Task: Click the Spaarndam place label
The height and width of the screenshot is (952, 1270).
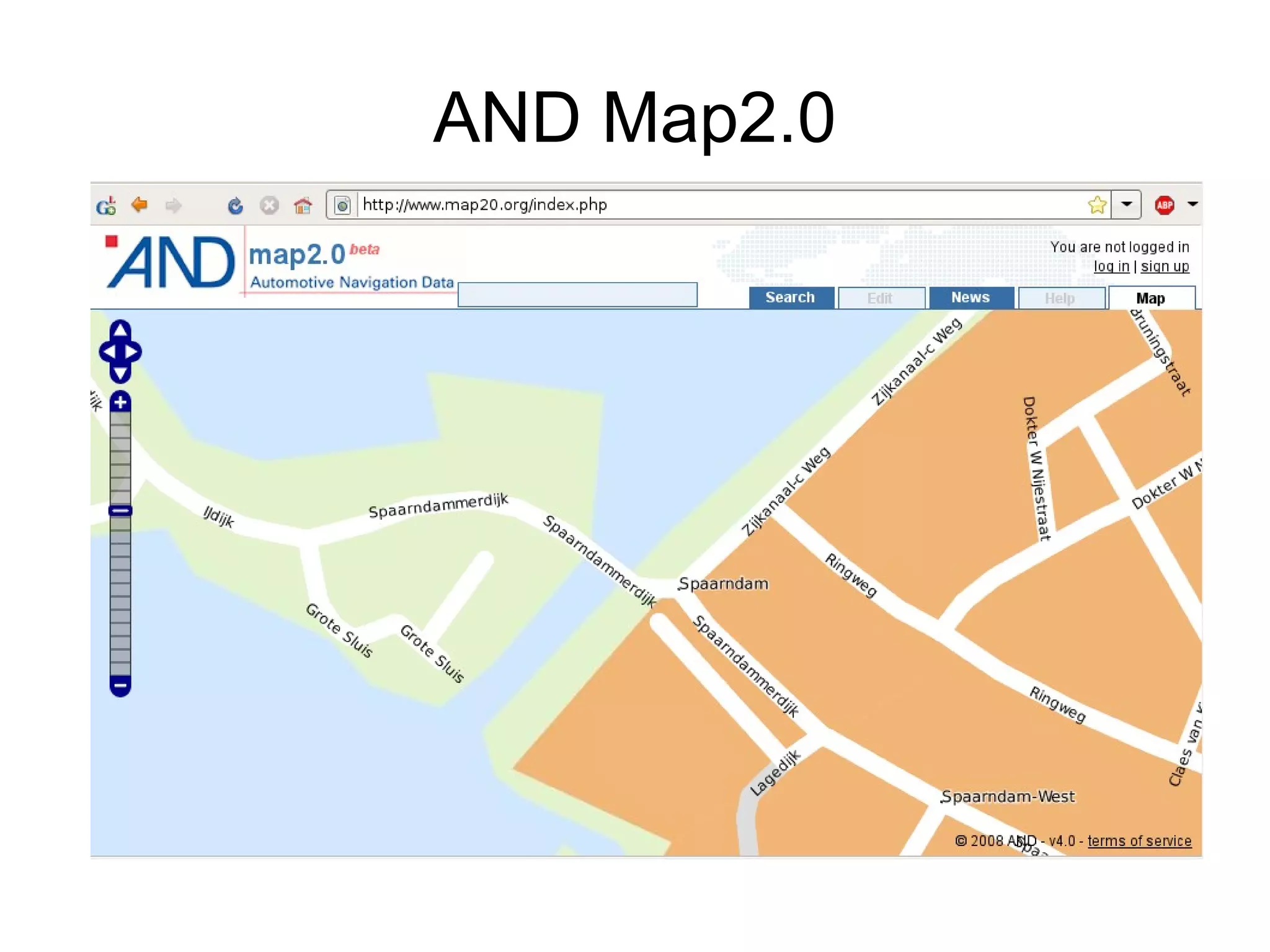Action: (723, 584)
